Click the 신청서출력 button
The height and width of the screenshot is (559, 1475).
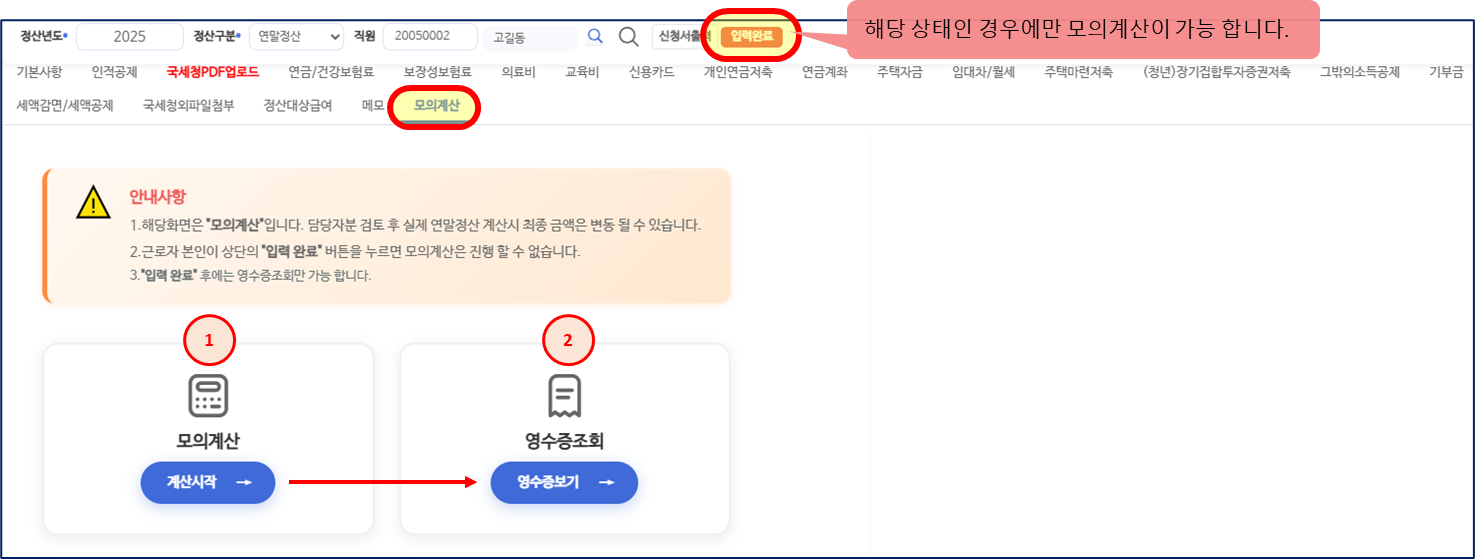(x=685, y=36)
